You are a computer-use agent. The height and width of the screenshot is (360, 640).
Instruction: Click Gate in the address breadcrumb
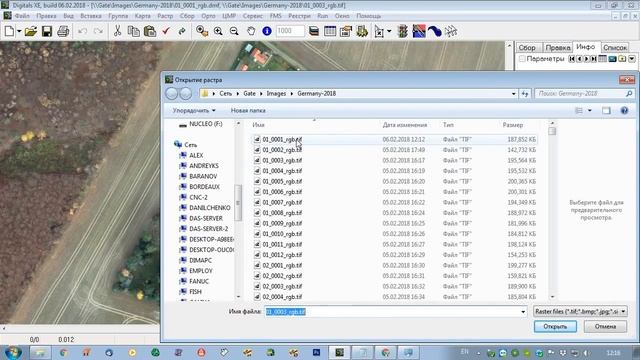click(x=249, y=93)
